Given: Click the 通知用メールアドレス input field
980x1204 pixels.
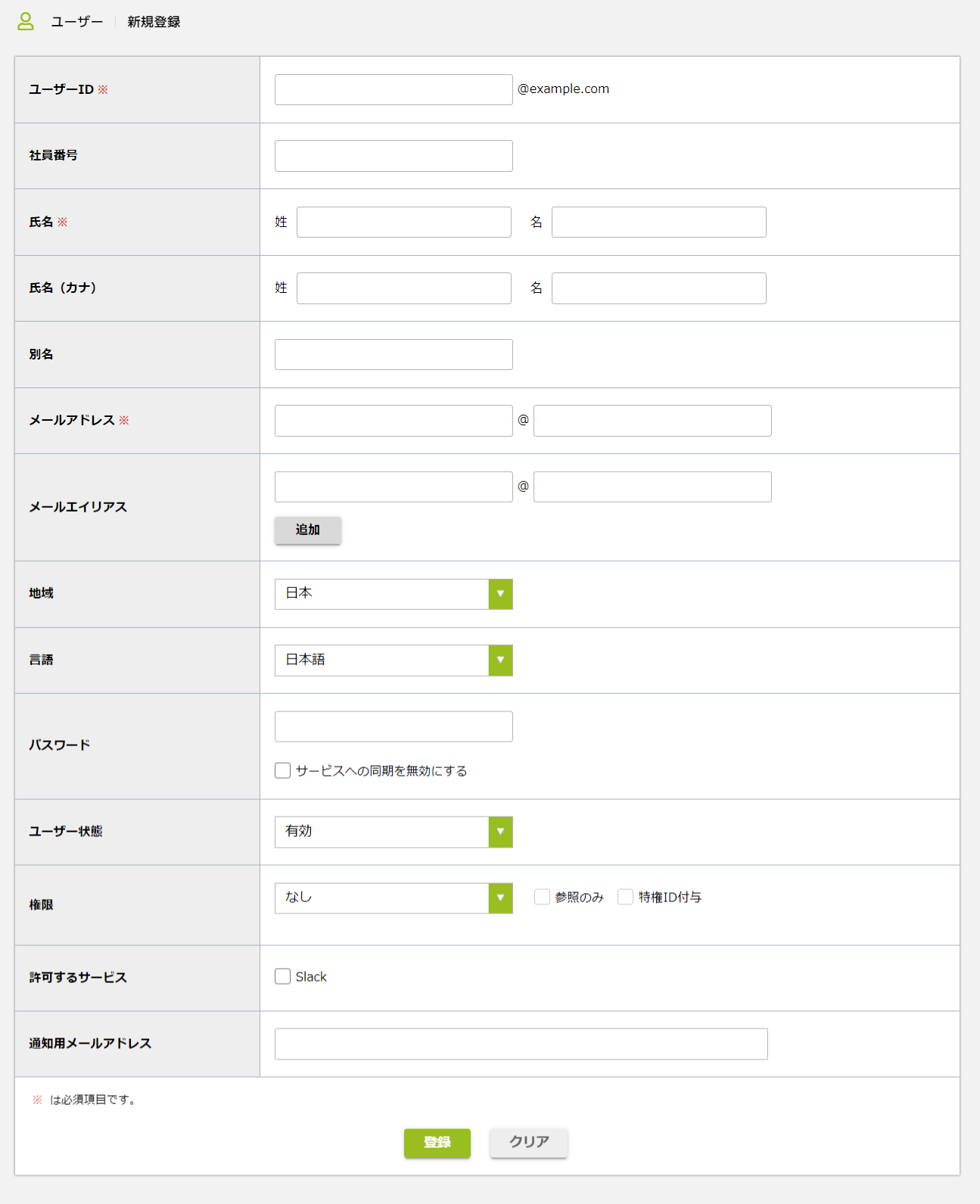Looking at the screenshot, I should tap(521, 1044).
